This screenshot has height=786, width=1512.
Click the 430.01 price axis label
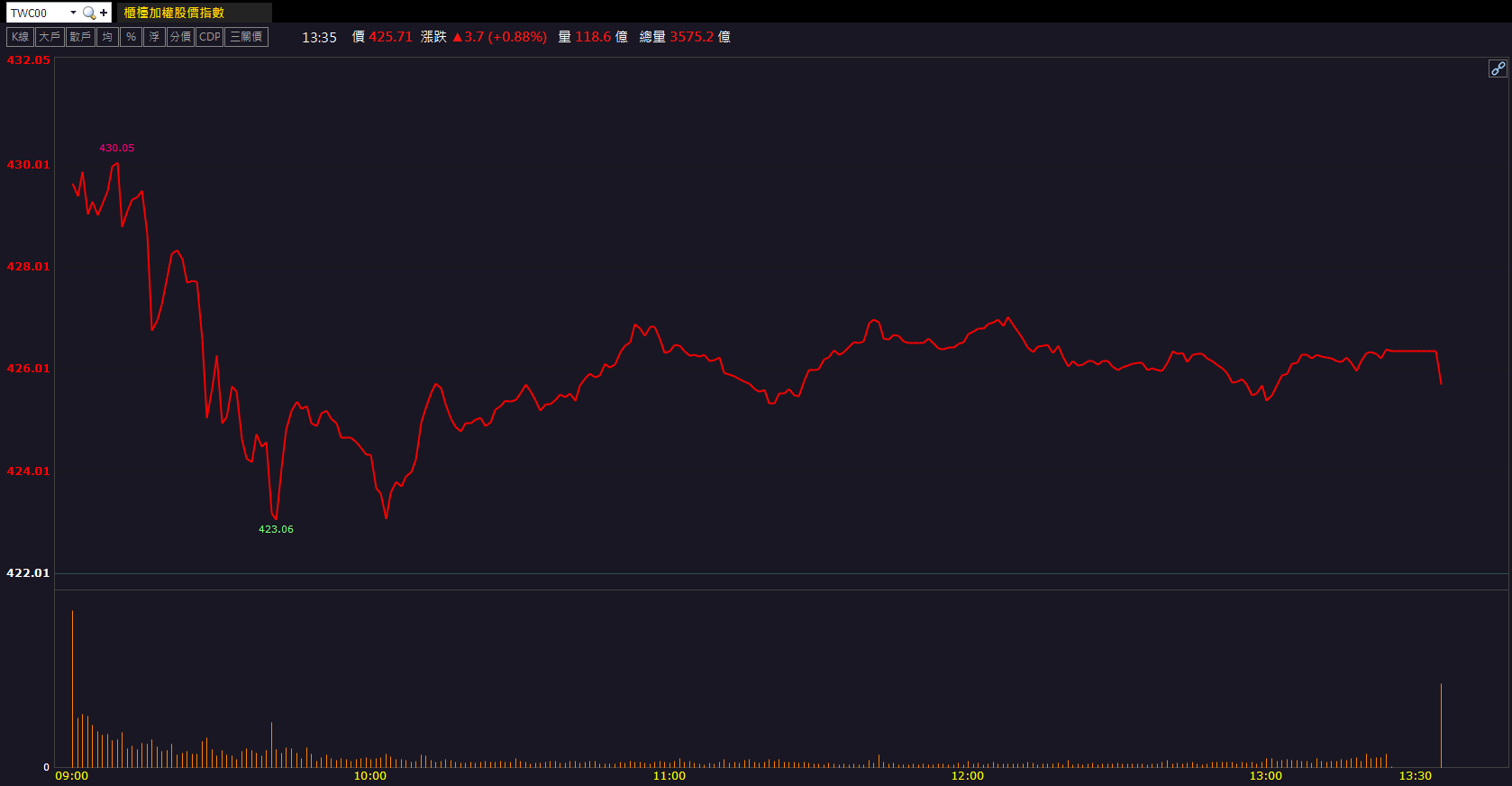(x=28, y=165)
